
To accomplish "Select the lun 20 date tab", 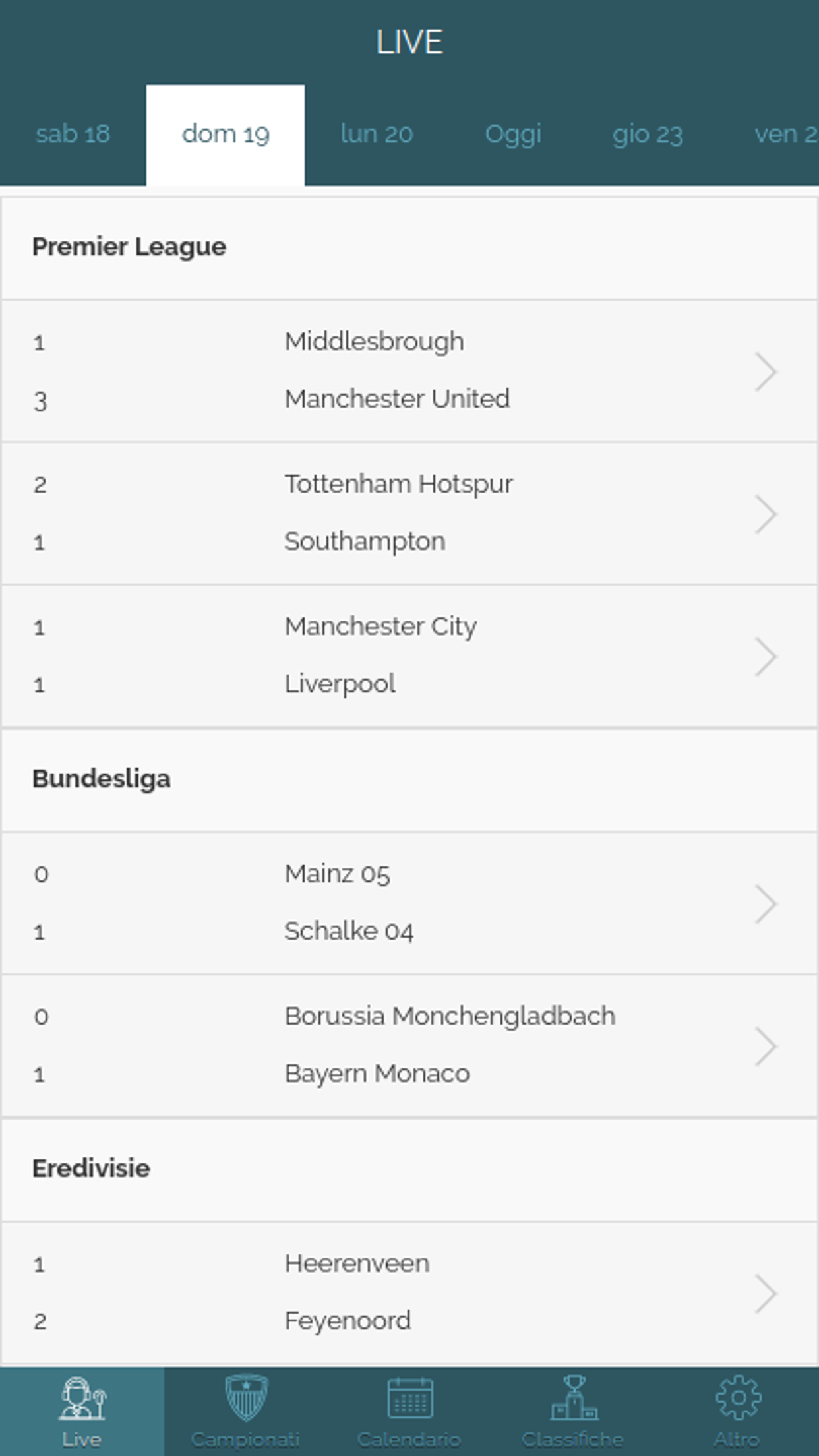I will 377,135.
